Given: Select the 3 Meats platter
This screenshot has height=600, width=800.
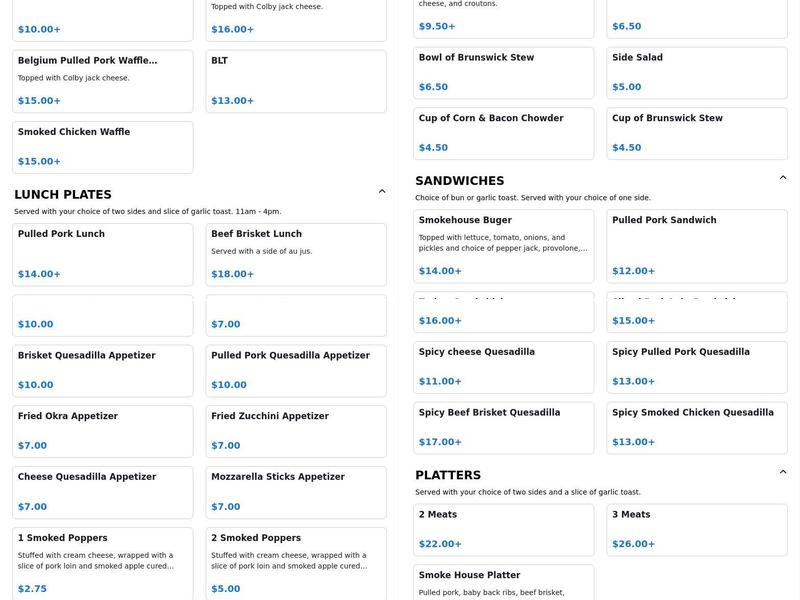Looking at the screenshot, I should pos(697,530).
